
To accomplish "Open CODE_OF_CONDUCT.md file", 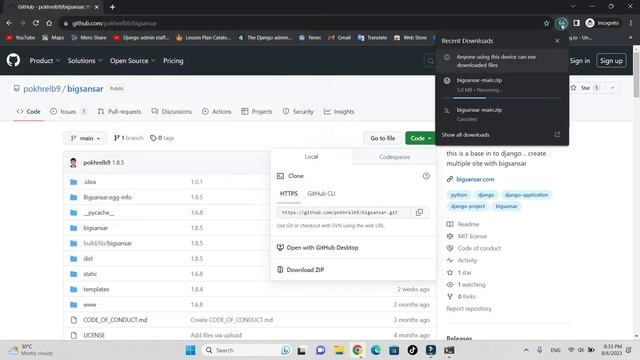I will [x=115, y=320].
